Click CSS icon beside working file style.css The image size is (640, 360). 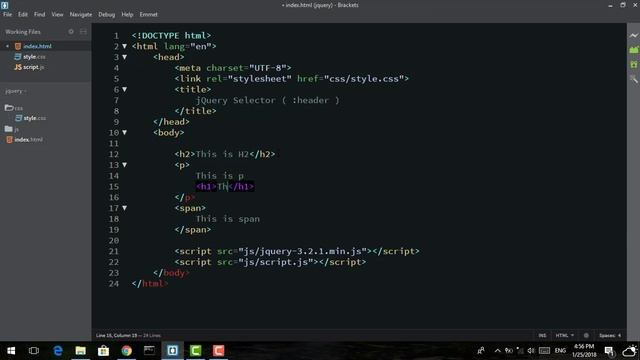click(18, 56)
